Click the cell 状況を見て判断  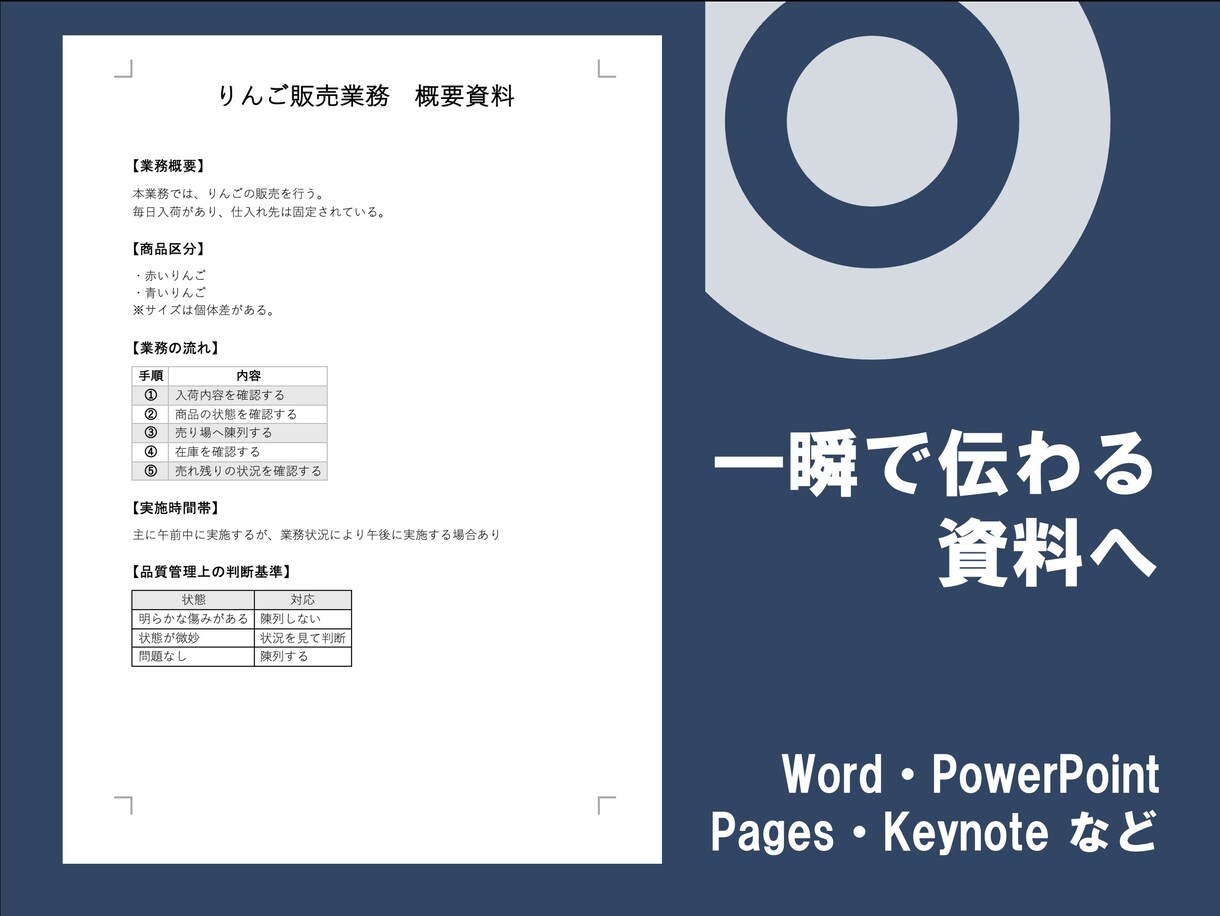click(303, 638)
